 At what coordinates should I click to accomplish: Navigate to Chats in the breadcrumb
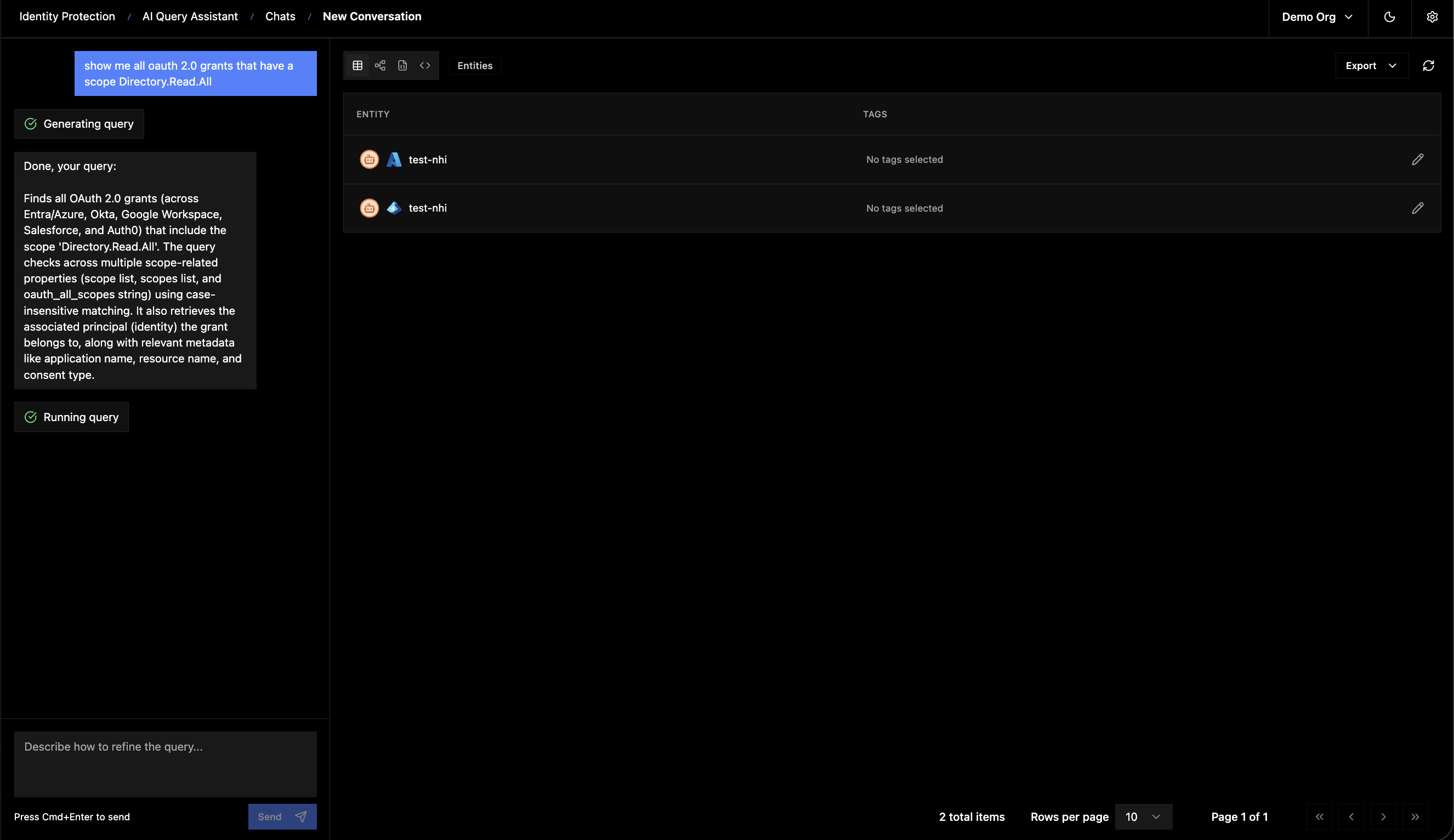(280, 16)
